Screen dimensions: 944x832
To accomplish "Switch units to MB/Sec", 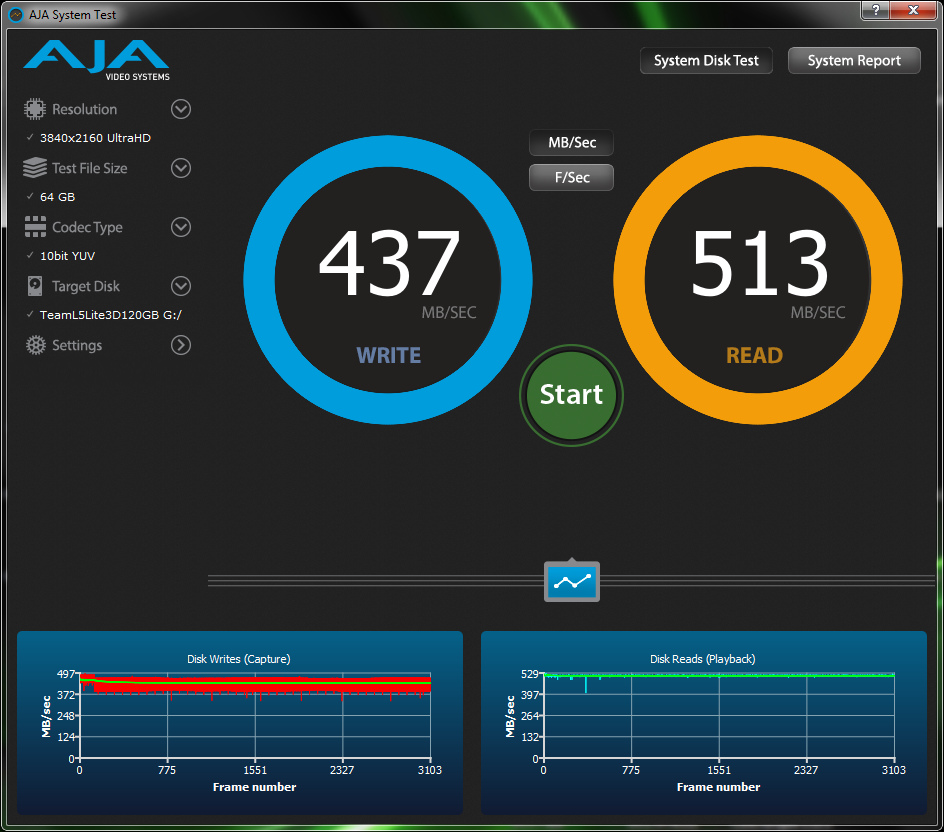I will pos(571,143).
